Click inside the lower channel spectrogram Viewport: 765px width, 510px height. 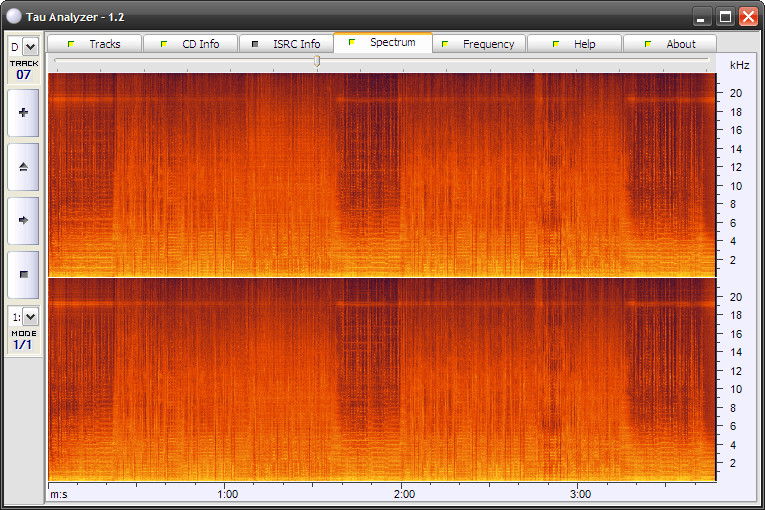(382, 379)
